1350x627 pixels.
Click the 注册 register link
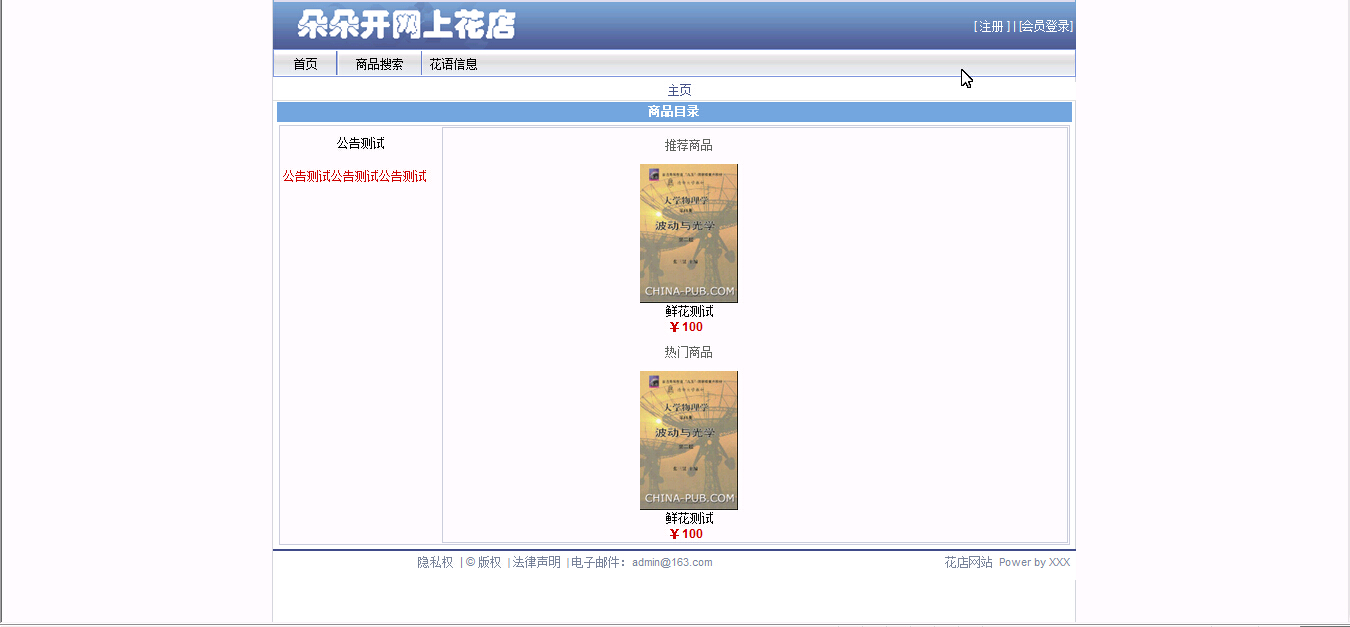(992, 27)
